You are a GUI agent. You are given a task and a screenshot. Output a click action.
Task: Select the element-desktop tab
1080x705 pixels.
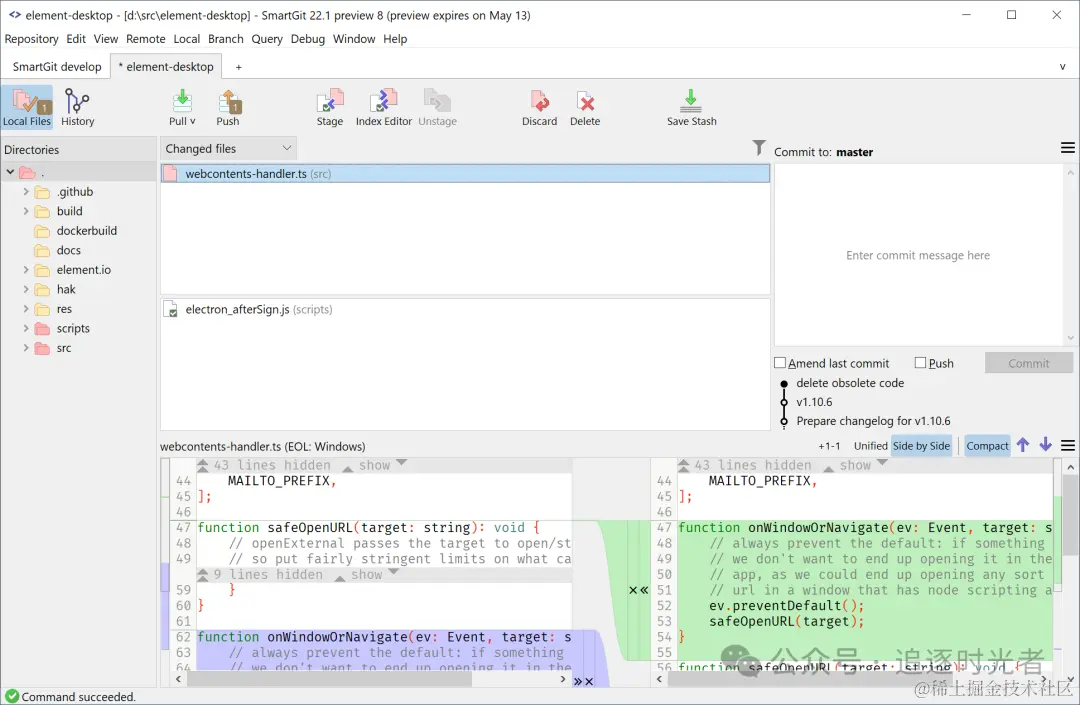(166, 67)
